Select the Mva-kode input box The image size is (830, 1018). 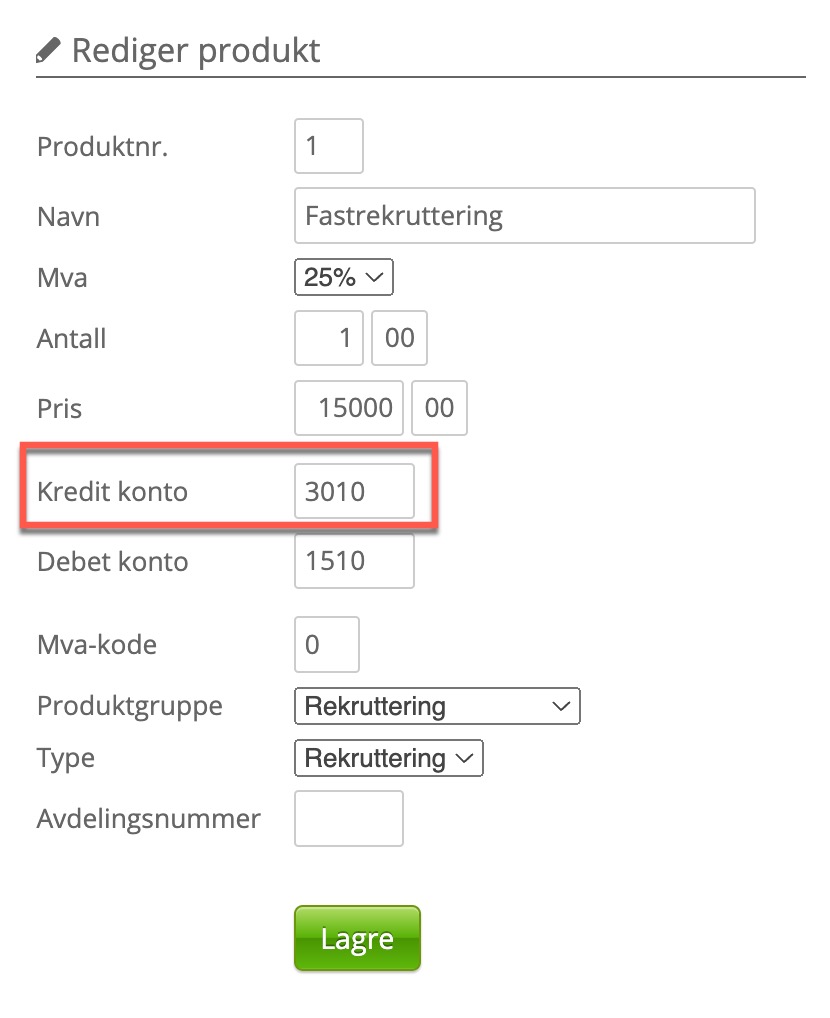coord(326,644)
